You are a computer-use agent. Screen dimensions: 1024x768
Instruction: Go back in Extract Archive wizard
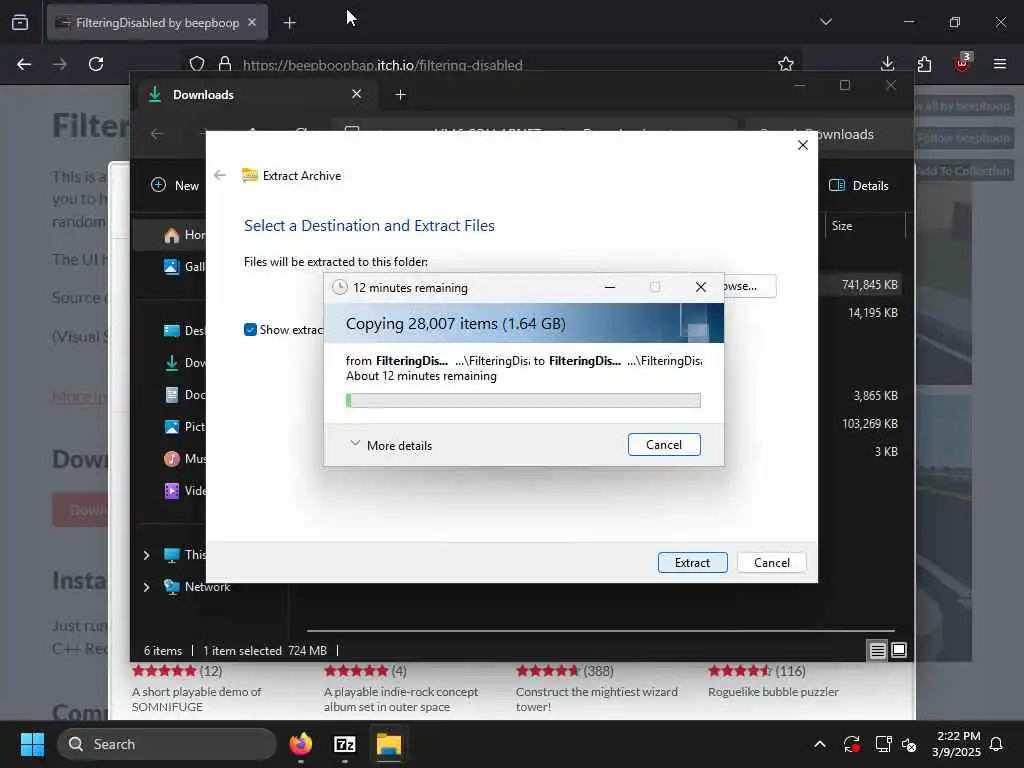[x=220, y=175]
